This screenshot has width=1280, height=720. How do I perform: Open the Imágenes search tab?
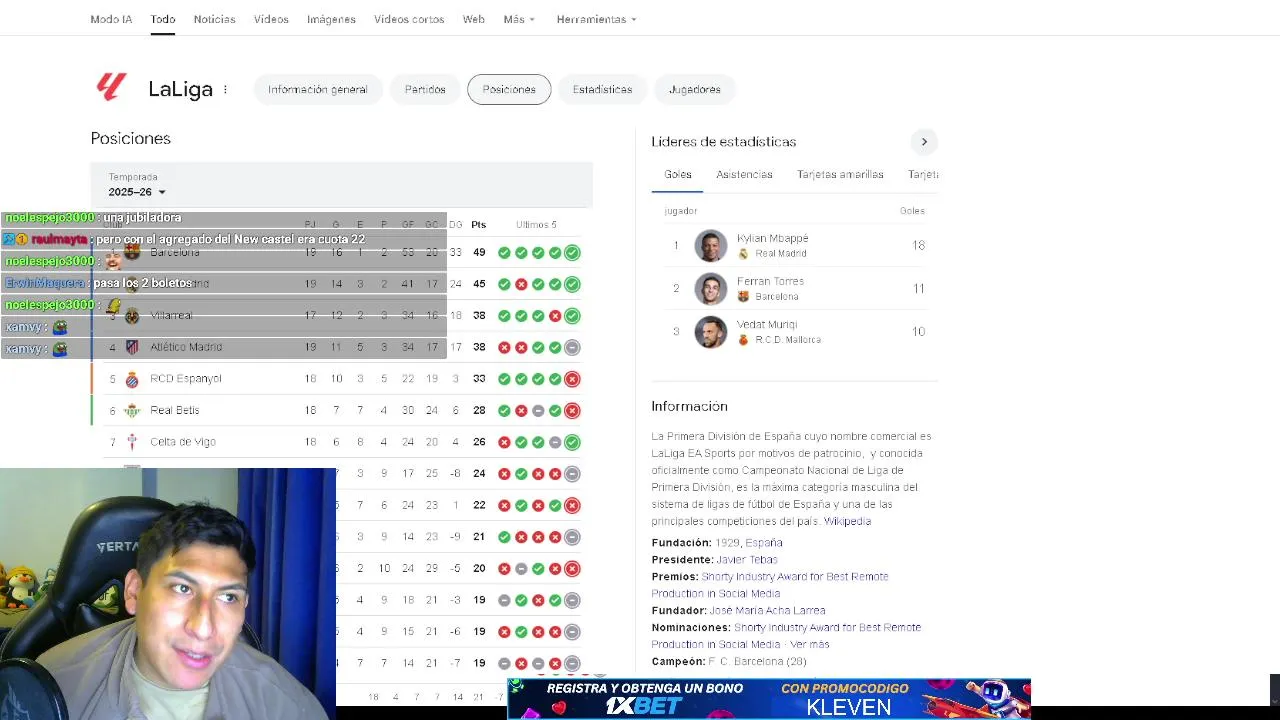click(331, 19)
